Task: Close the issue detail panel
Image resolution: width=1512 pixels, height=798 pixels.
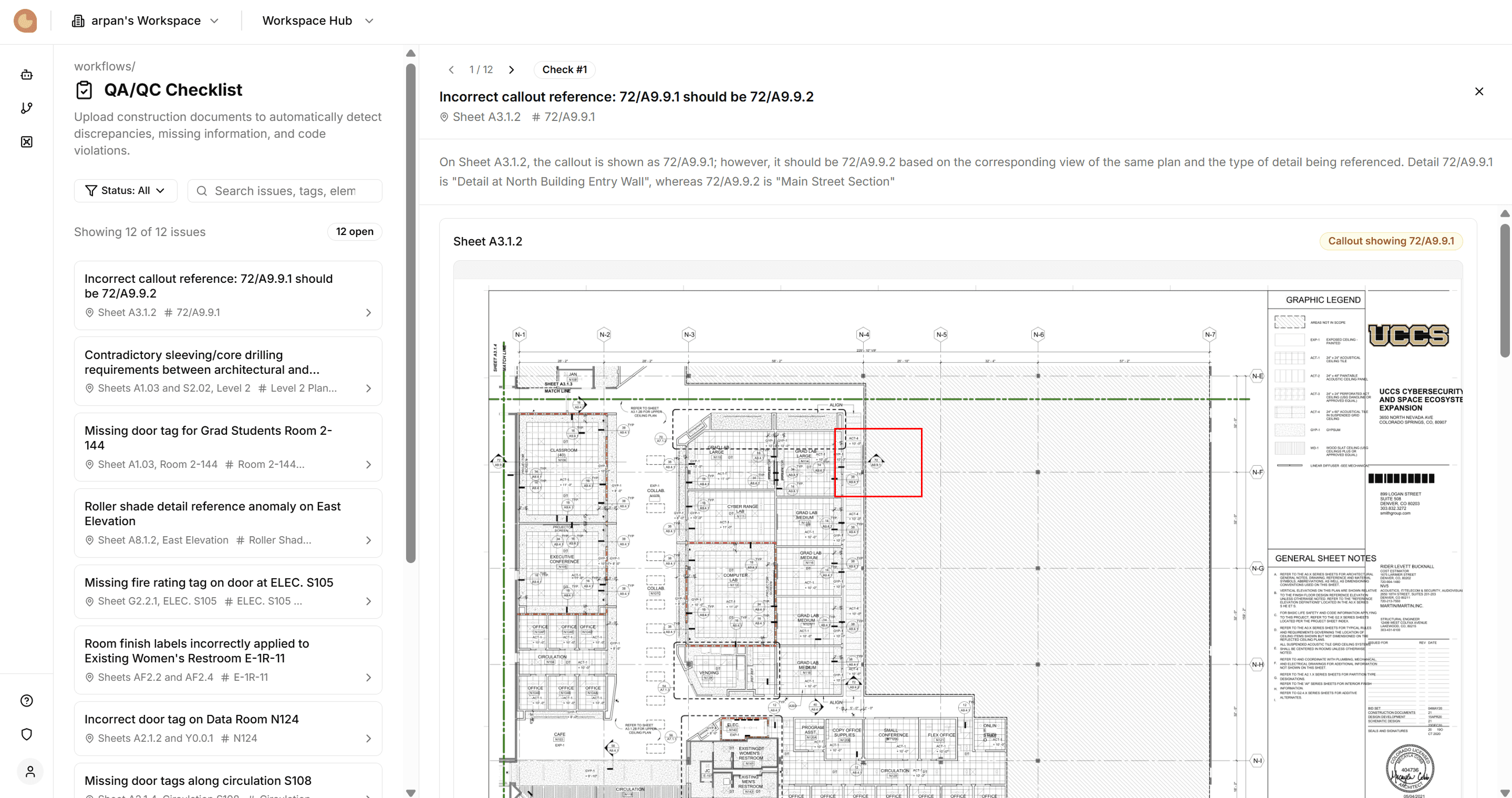Action: click(1478, 91)
